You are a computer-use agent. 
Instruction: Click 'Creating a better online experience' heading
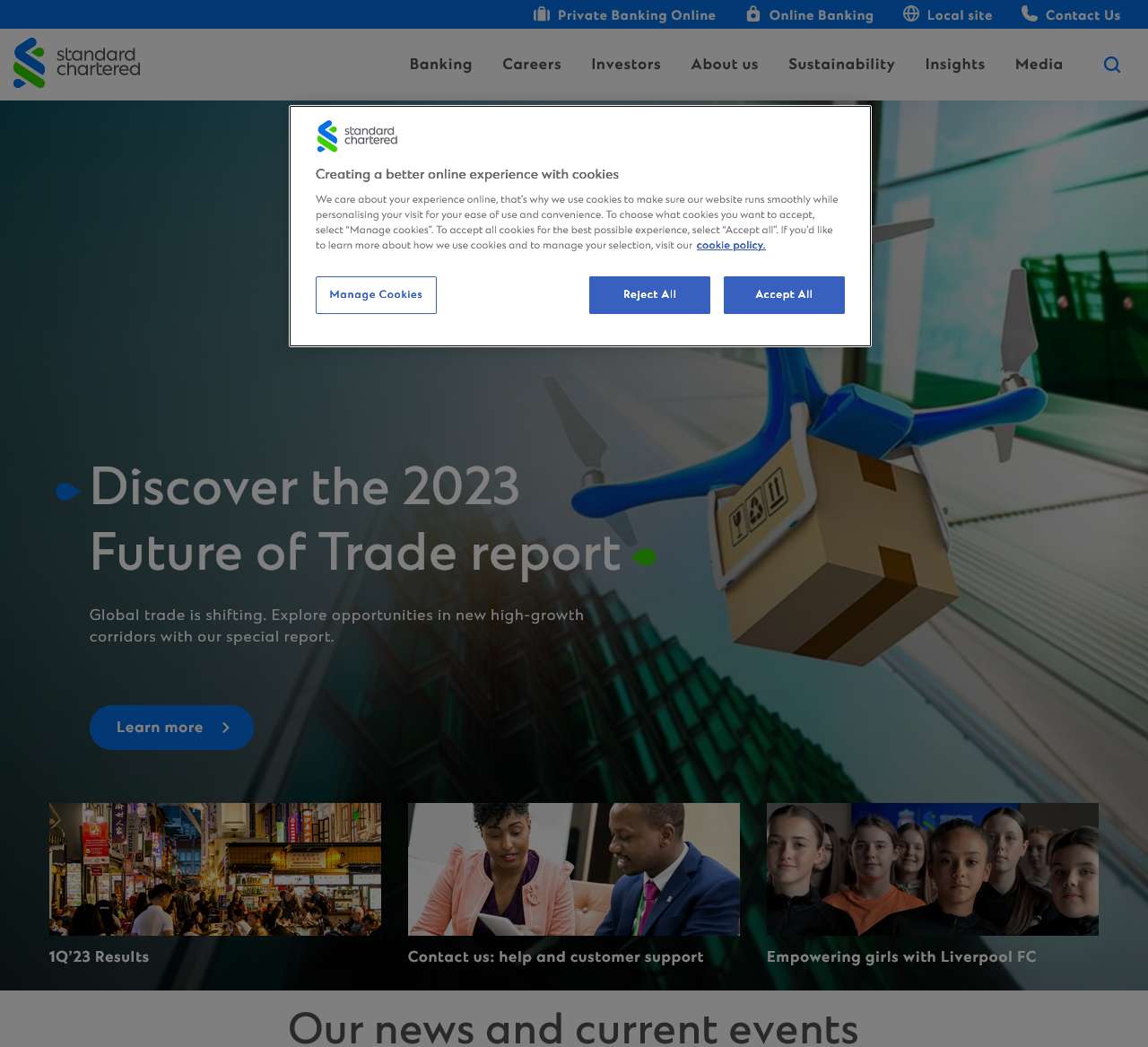coord(467,174)
